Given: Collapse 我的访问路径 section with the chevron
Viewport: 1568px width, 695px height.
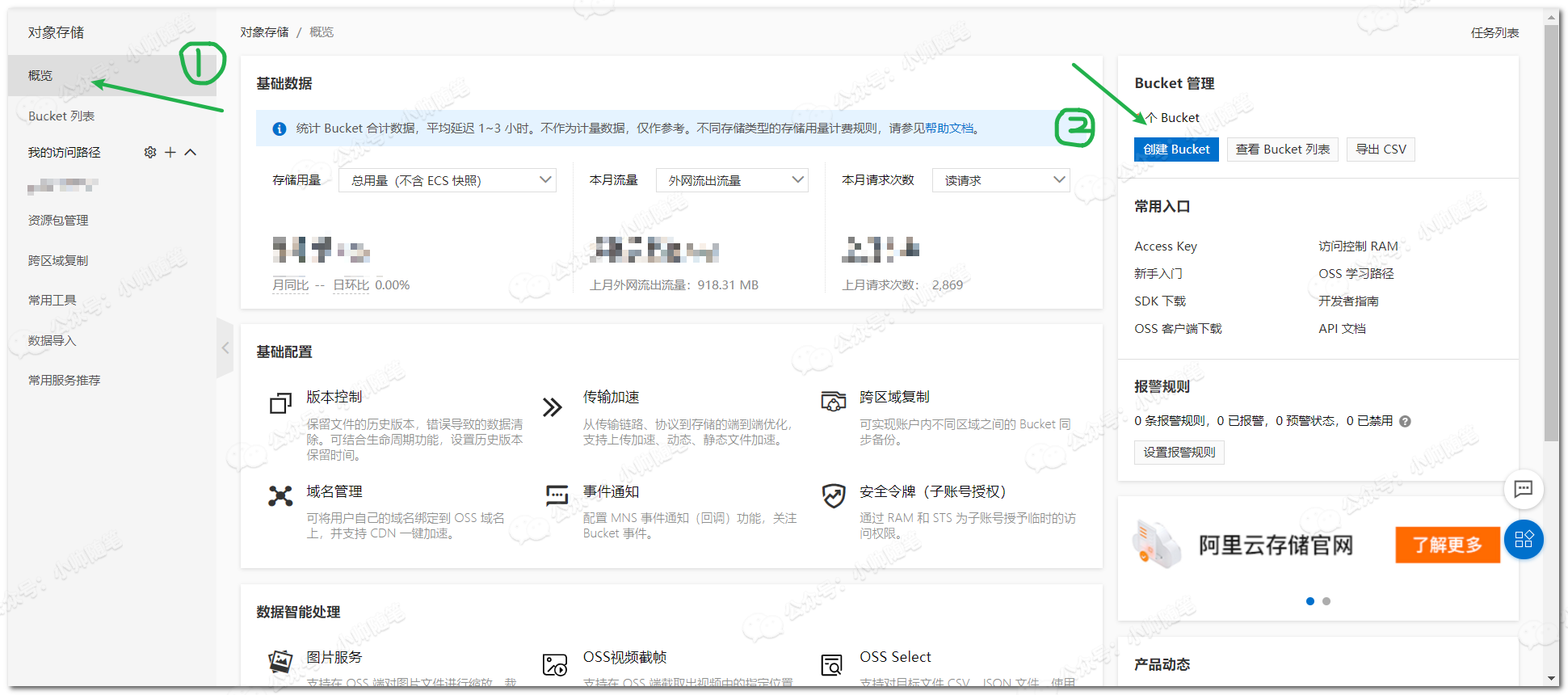Looking at the screenshot, I should (x=191, y=152).
